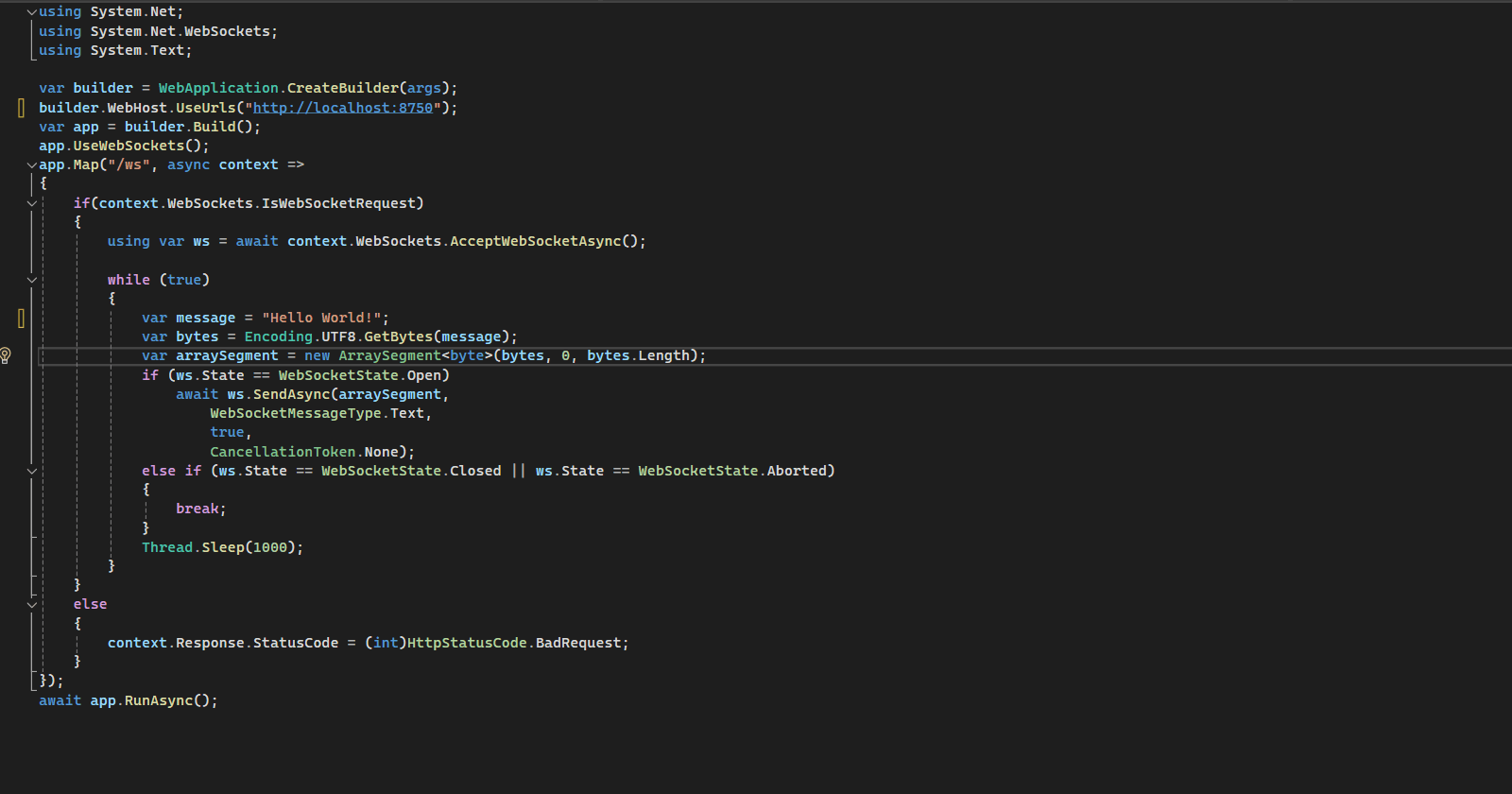Click the HttpStatusCode type name
Image resolution: width=1512 pixels, height=794 pixels.
point(467,643)
